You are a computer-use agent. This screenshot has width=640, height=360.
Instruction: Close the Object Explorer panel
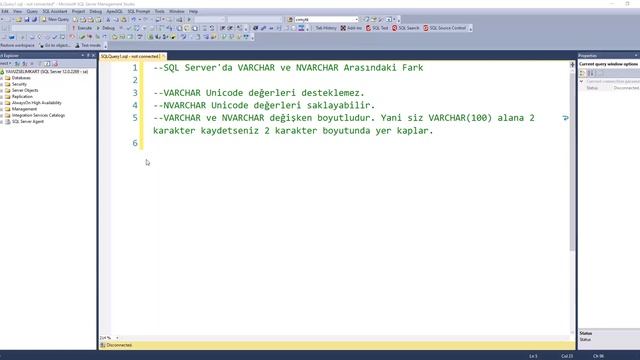(x=93, y=56)
